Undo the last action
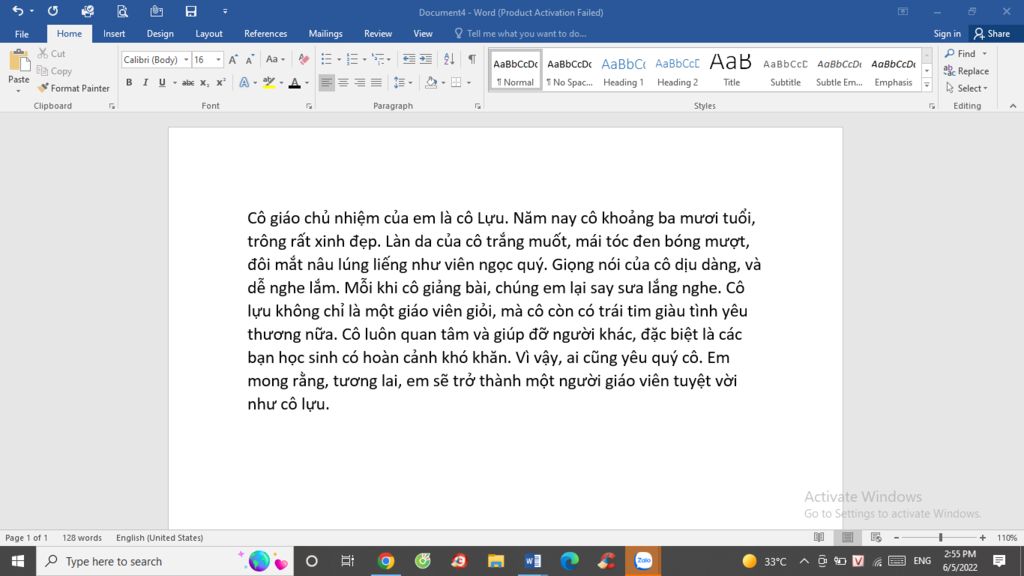The width and height of the screenshot is (1024, 576). pyautogui.click(x=17, y=11)
